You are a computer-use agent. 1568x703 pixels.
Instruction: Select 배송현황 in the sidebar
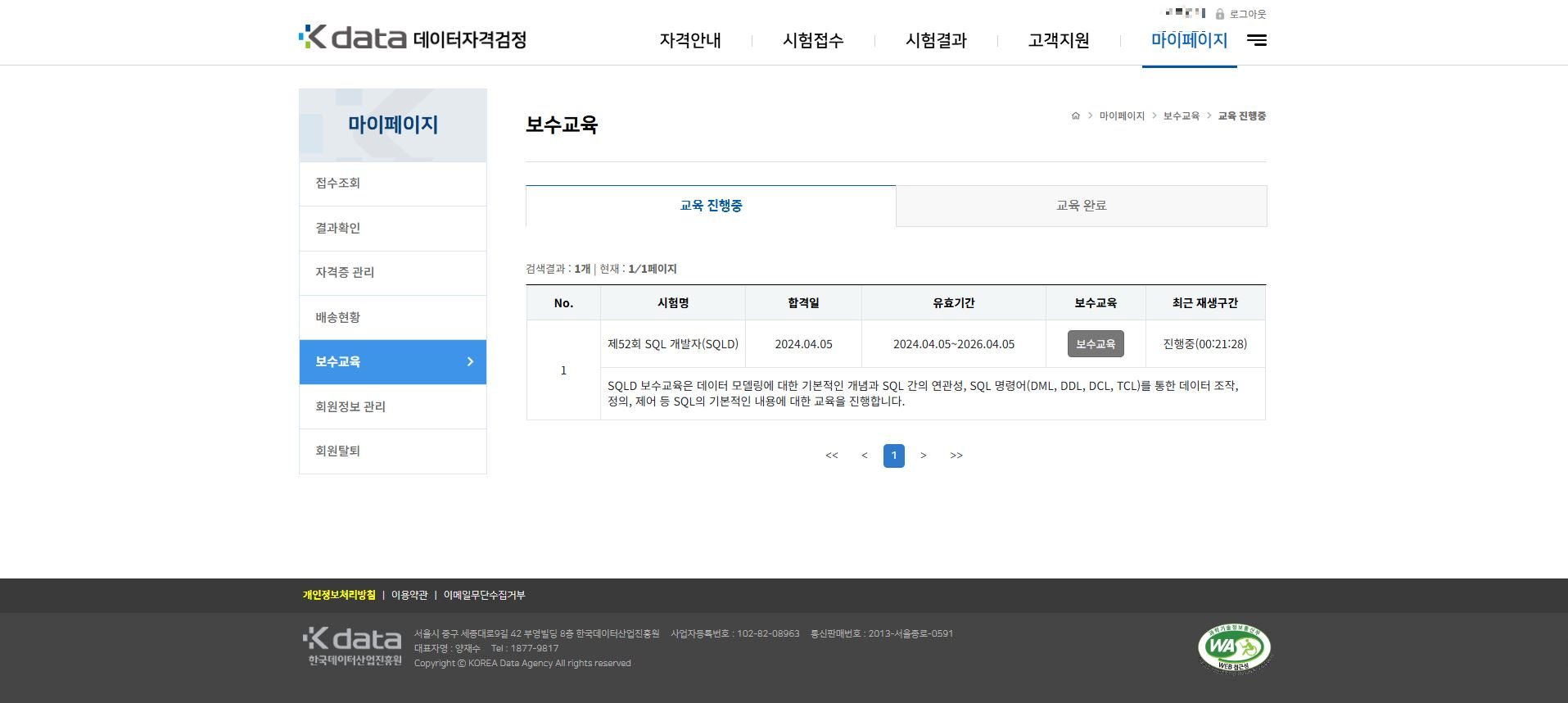point(393,318)
